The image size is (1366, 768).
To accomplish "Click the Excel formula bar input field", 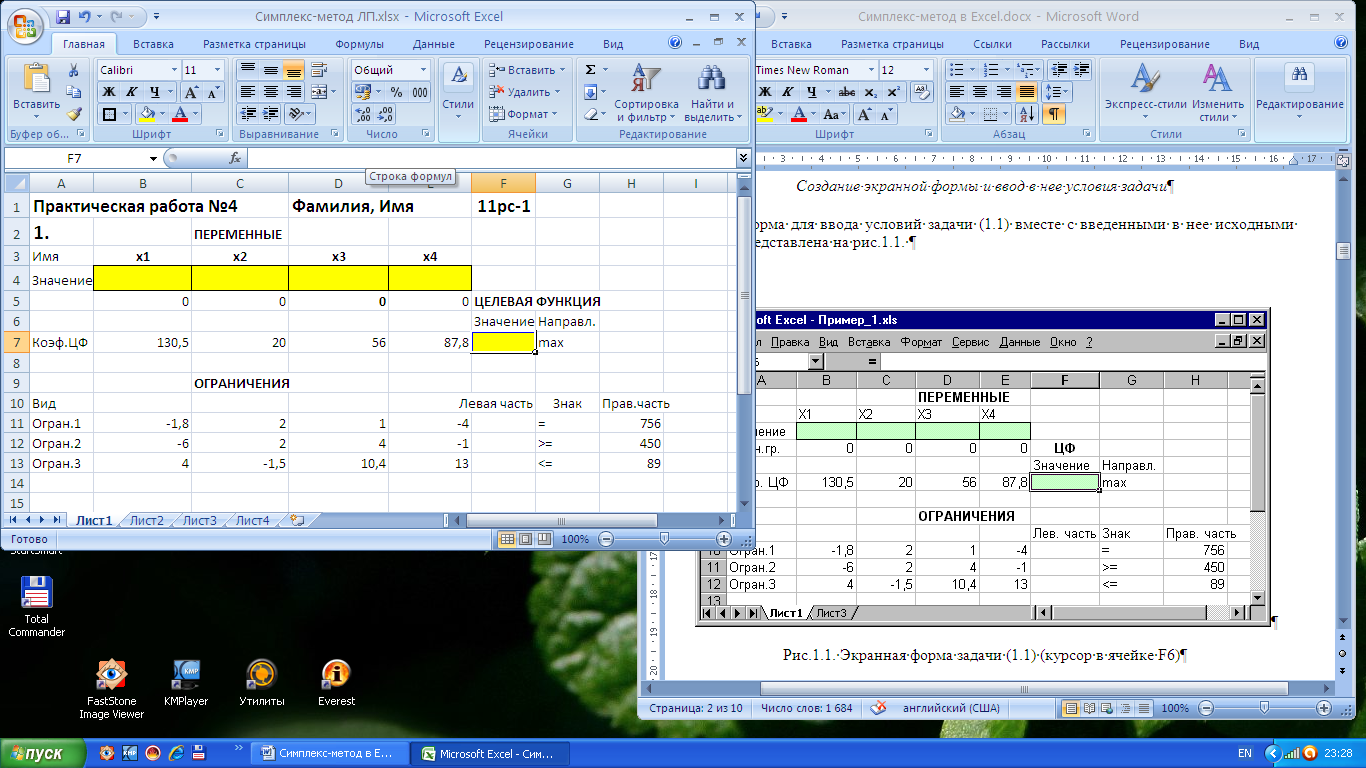I will coord(491,158).
